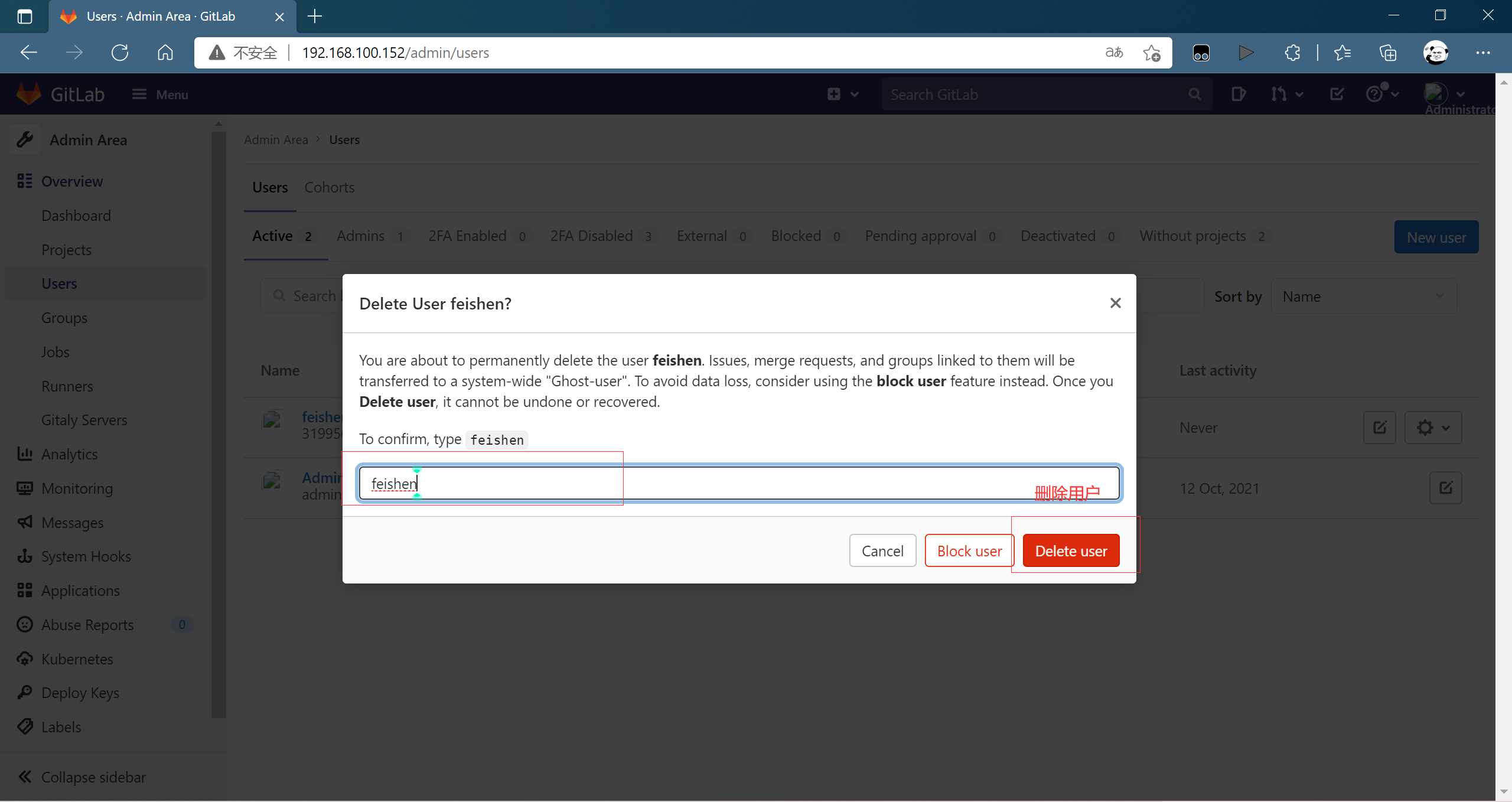The height and width of the screenshot is (802, 1512).
Task: Click the edit icon for feishen row
Action: point(1380,427)
